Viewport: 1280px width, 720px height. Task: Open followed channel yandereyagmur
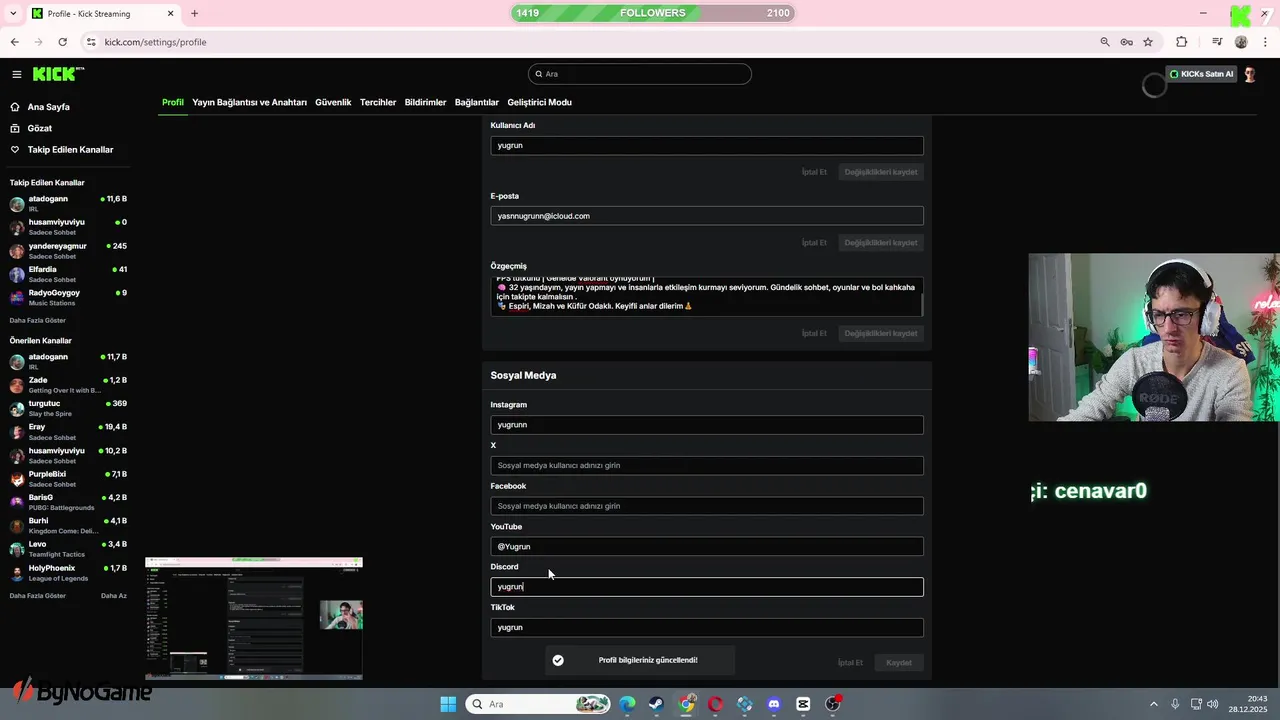[68, 250]
